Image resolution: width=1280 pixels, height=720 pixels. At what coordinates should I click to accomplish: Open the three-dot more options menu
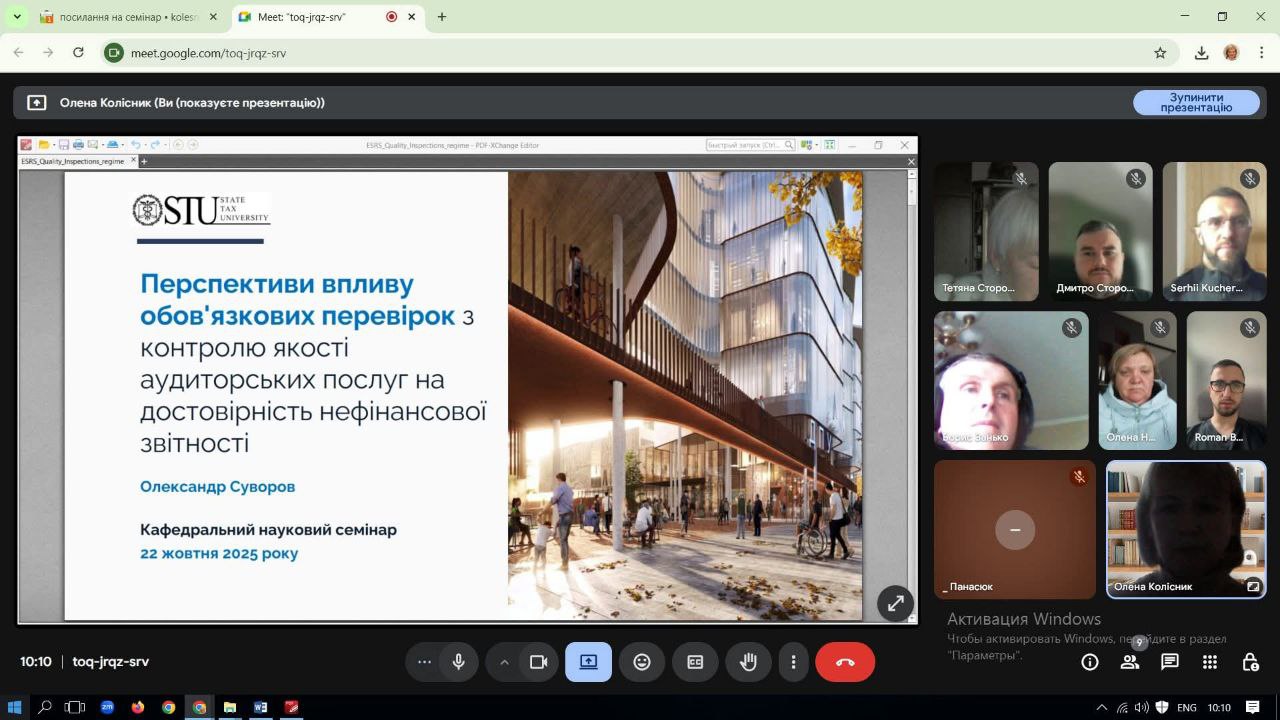(x=793, y=662)
